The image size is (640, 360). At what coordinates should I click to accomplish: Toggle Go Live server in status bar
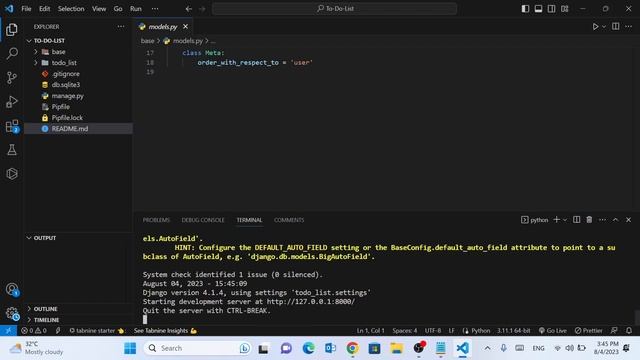click(x=552, y=331)
